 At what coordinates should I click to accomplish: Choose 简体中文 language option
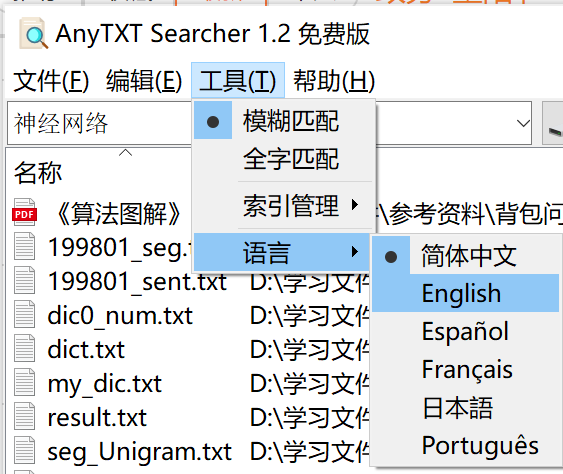coord(466,256)
